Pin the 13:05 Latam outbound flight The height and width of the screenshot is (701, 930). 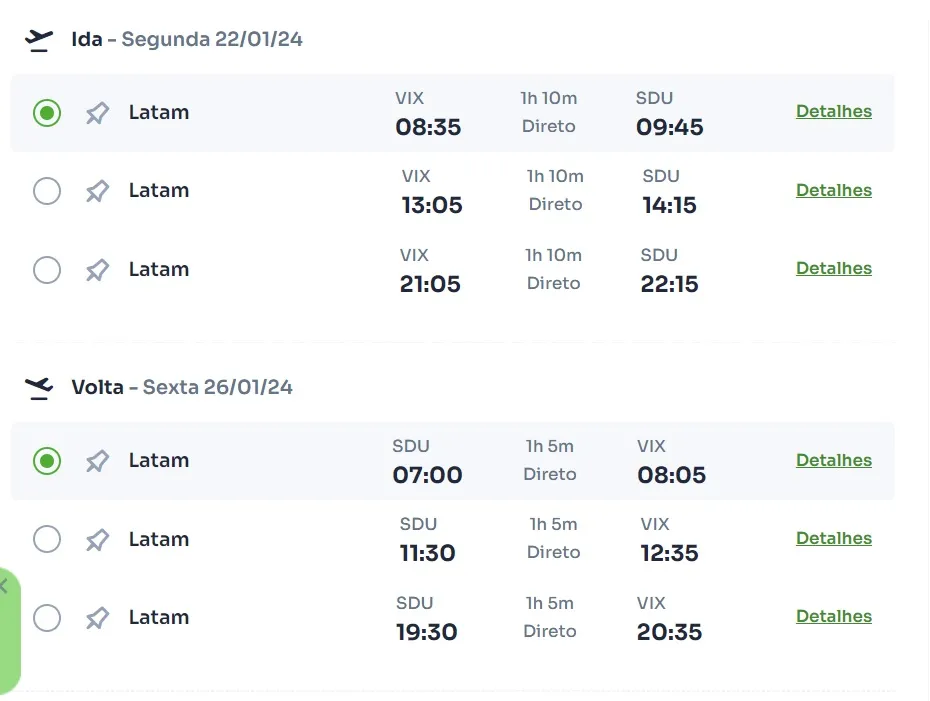97,191
